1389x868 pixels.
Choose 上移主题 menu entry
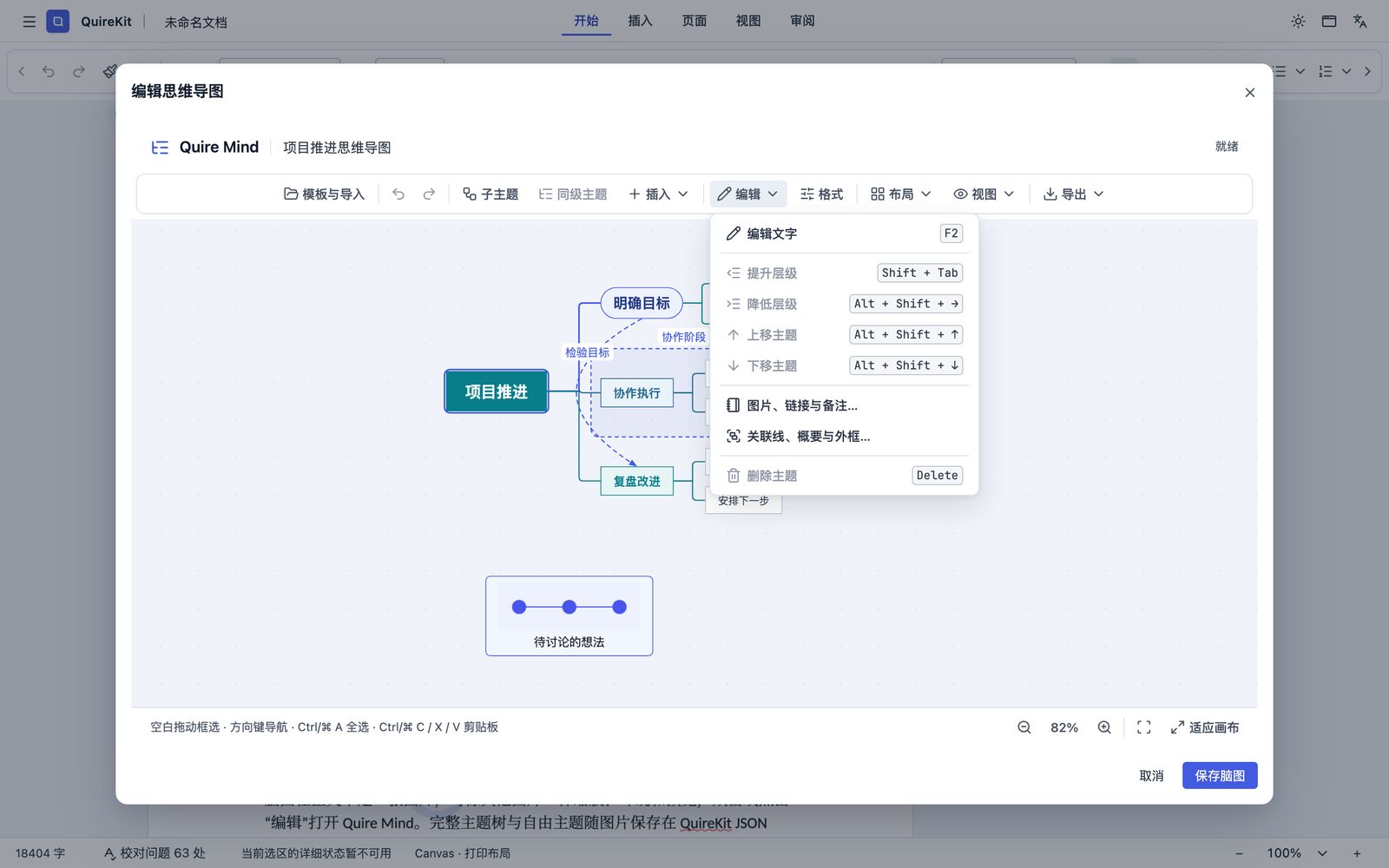(844, 335)
